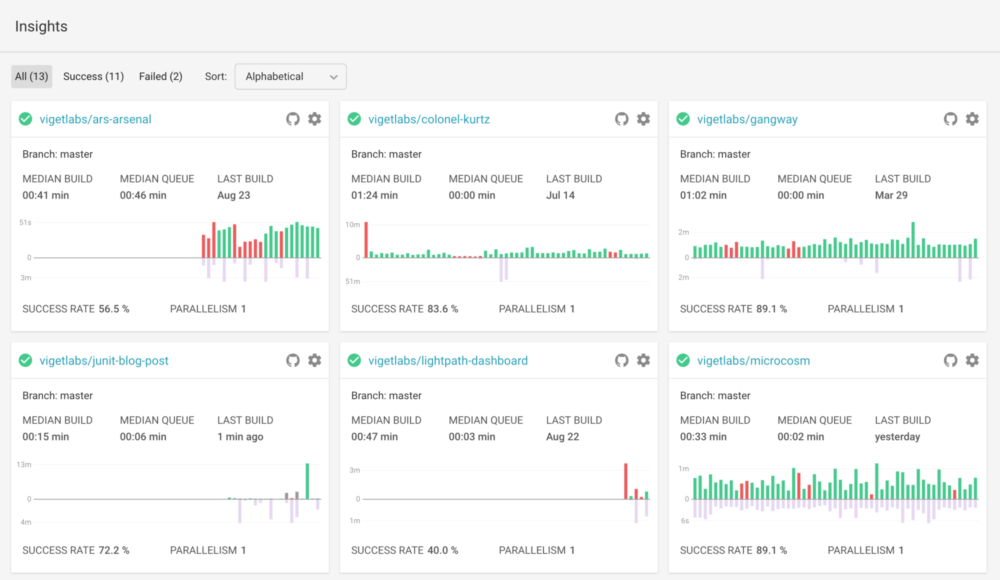
Task: Open settings gear for vigetlabs/gangway
Action: tap(972, 119)
